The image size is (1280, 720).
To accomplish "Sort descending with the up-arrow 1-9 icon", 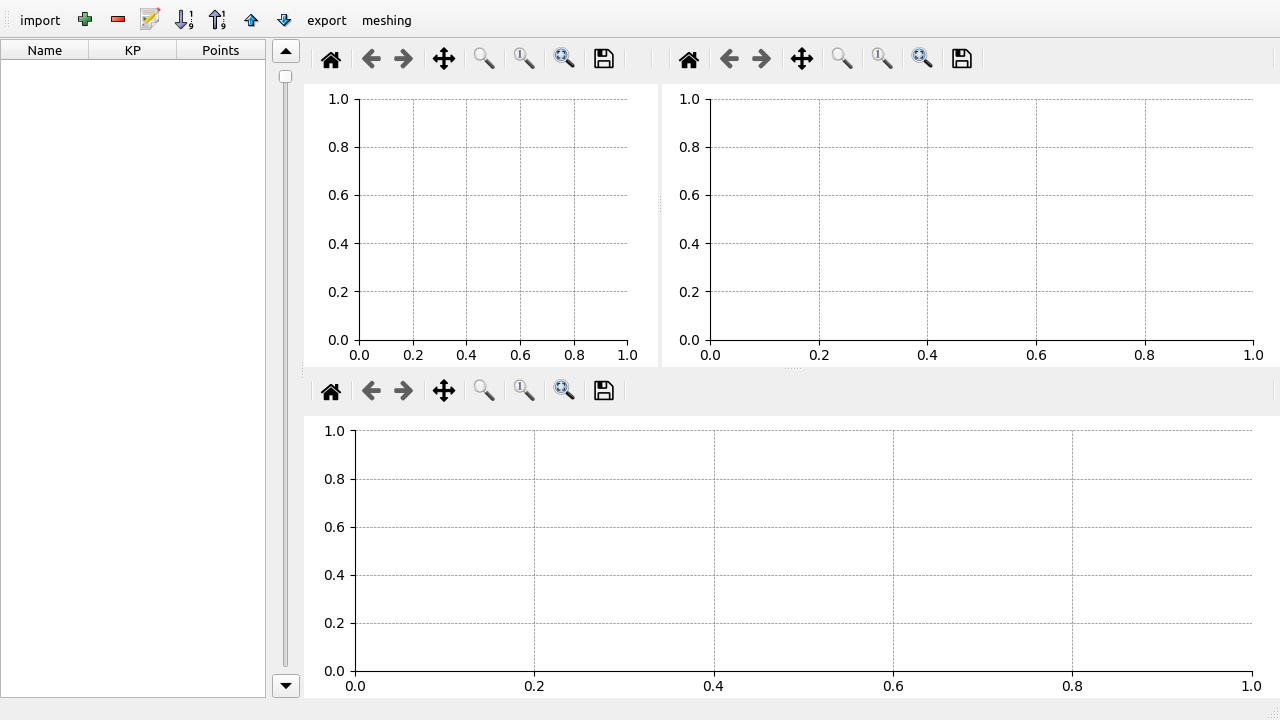I will click(x=217, y=20).
